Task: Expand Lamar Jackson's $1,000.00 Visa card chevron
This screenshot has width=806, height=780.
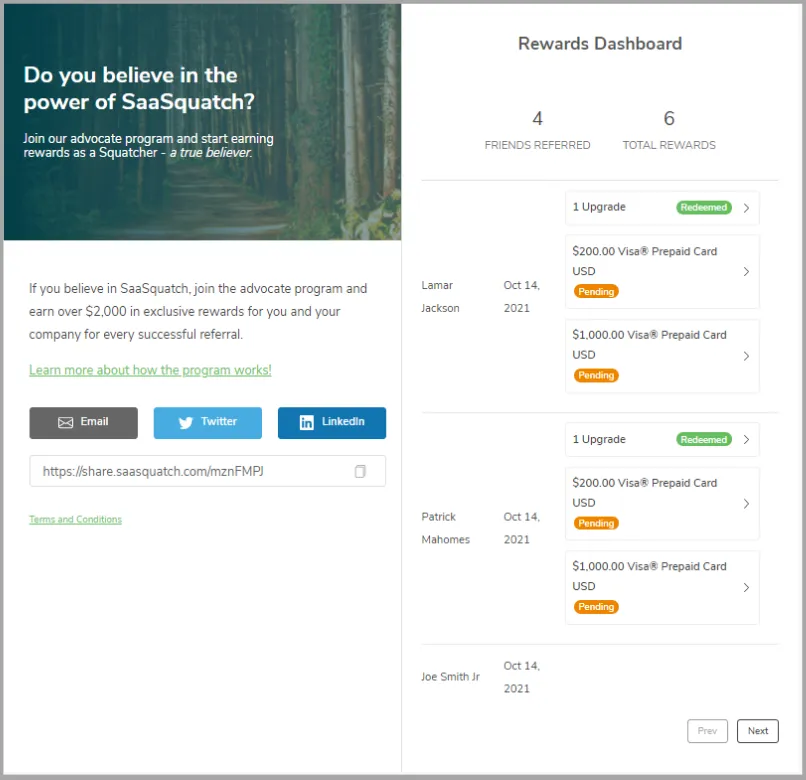Action: tap(746, 356)
